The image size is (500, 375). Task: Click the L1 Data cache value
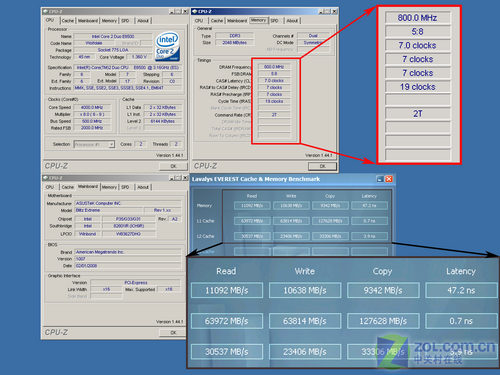point(163,107)
